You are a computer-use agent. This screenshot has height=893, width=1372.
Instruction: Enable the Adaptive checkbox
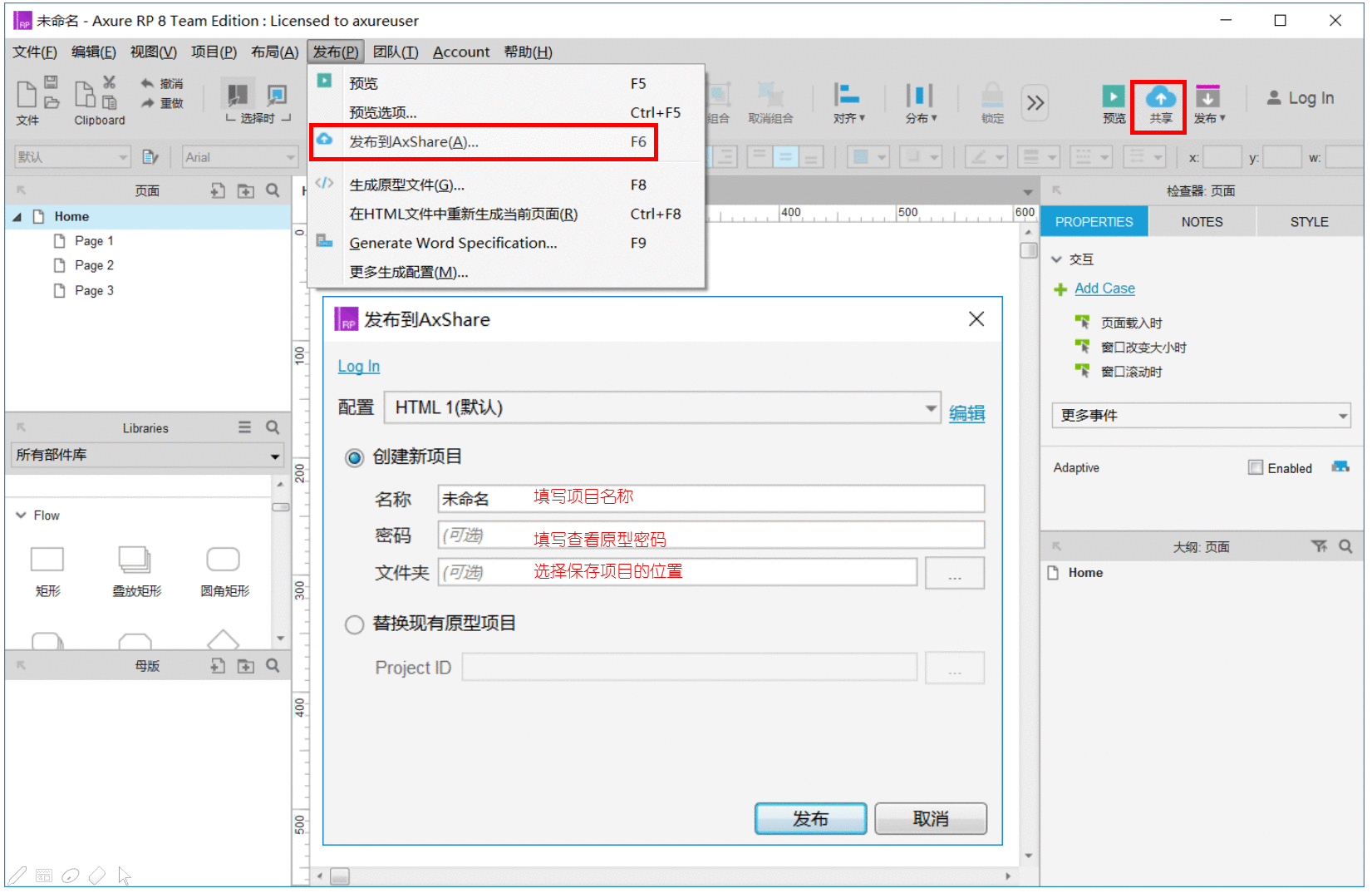tap(1255, 468)
